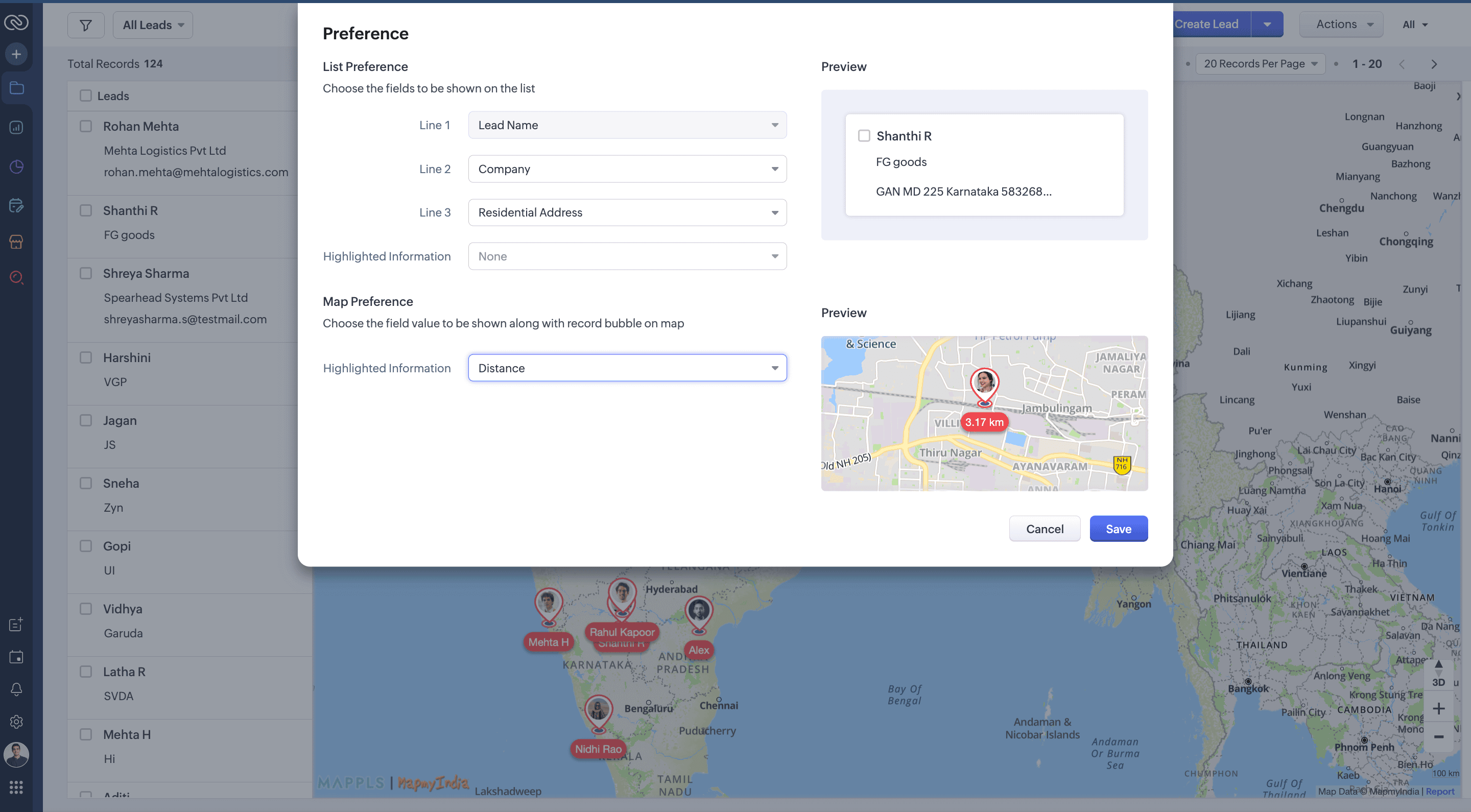Open the Line 1 Lead Name dropdown
Viewport: 1471px width, 812px height.
coord(627,125)
